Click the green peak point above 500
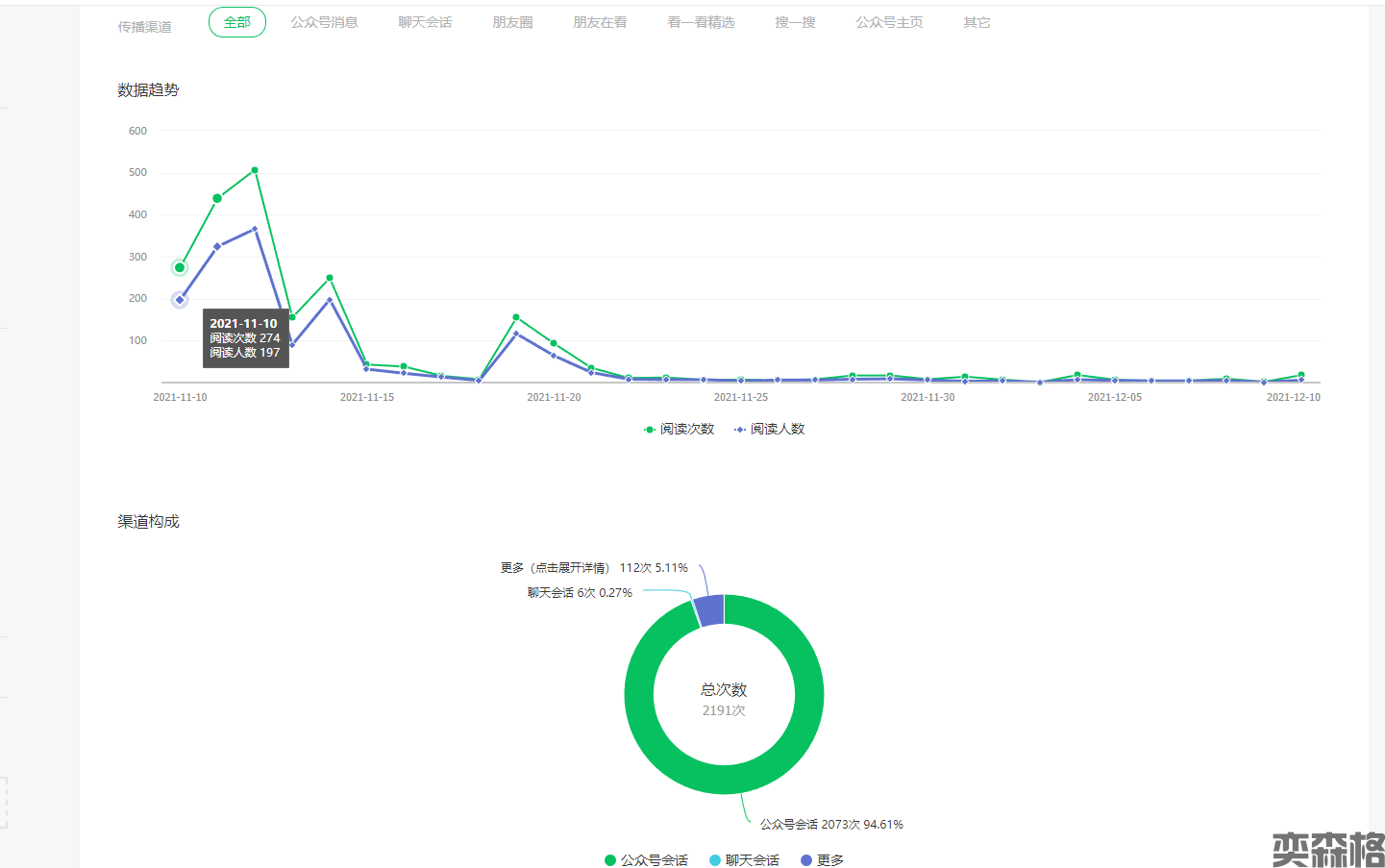The width and height of the screenshot is (1385, 868). (255, 170)
